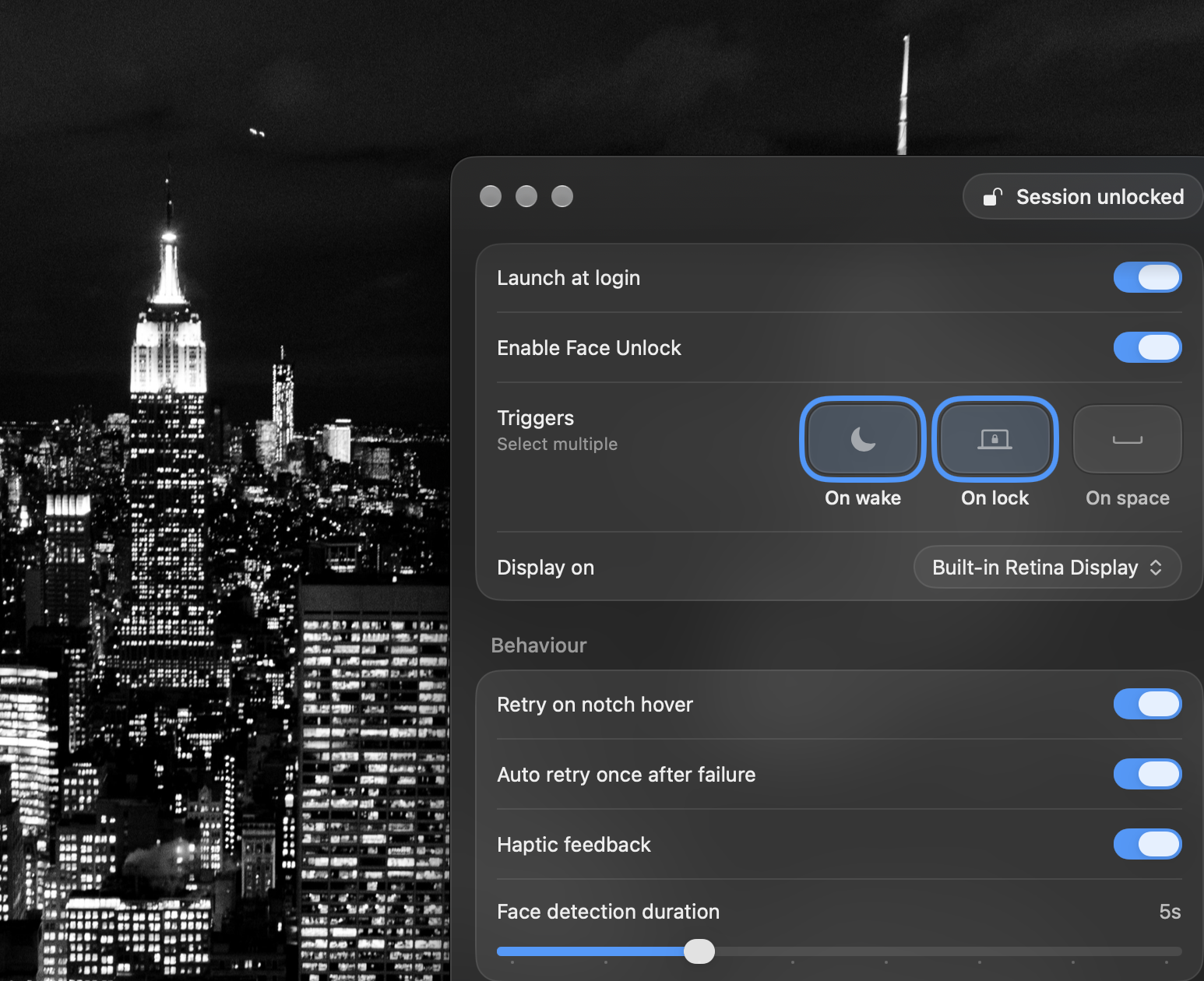Click the Behaviour section heading
Image resolution: width=1204 pixels, height=981 pixels.
(x=539, y=645)
